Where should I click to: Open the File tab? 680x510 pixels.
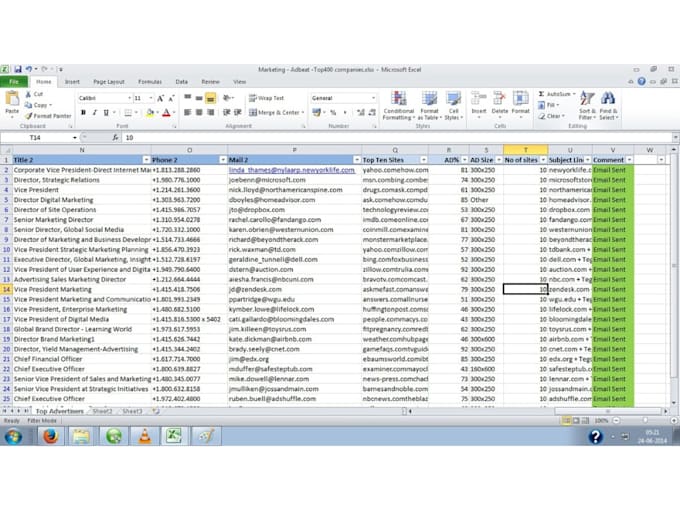tap(14, 82)
